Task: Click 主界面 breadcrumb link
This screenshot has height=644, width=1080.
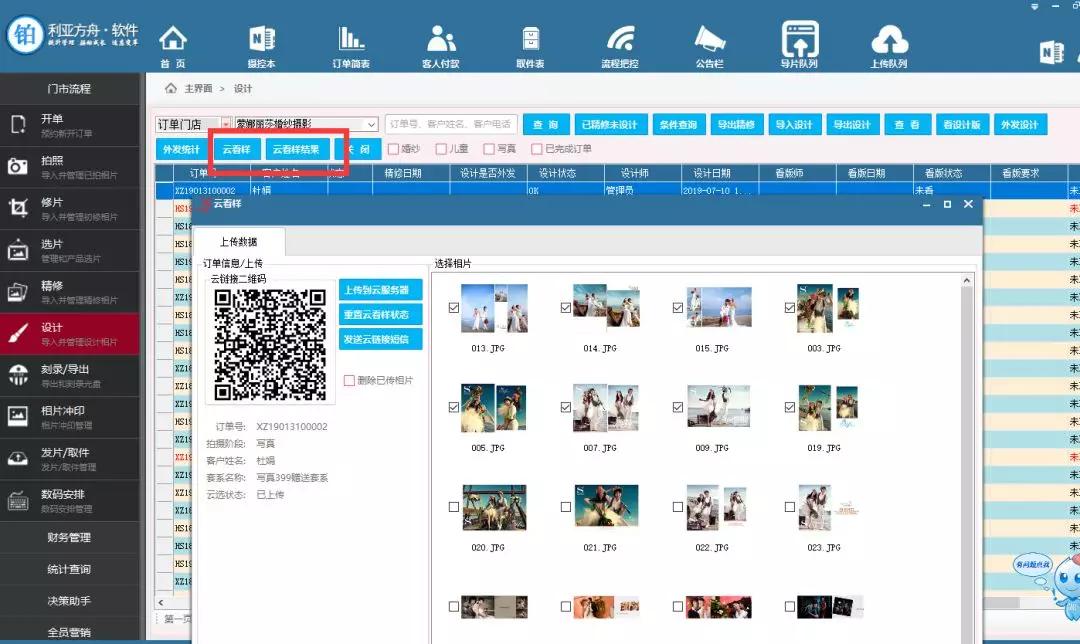Action: tap(198, 89)
